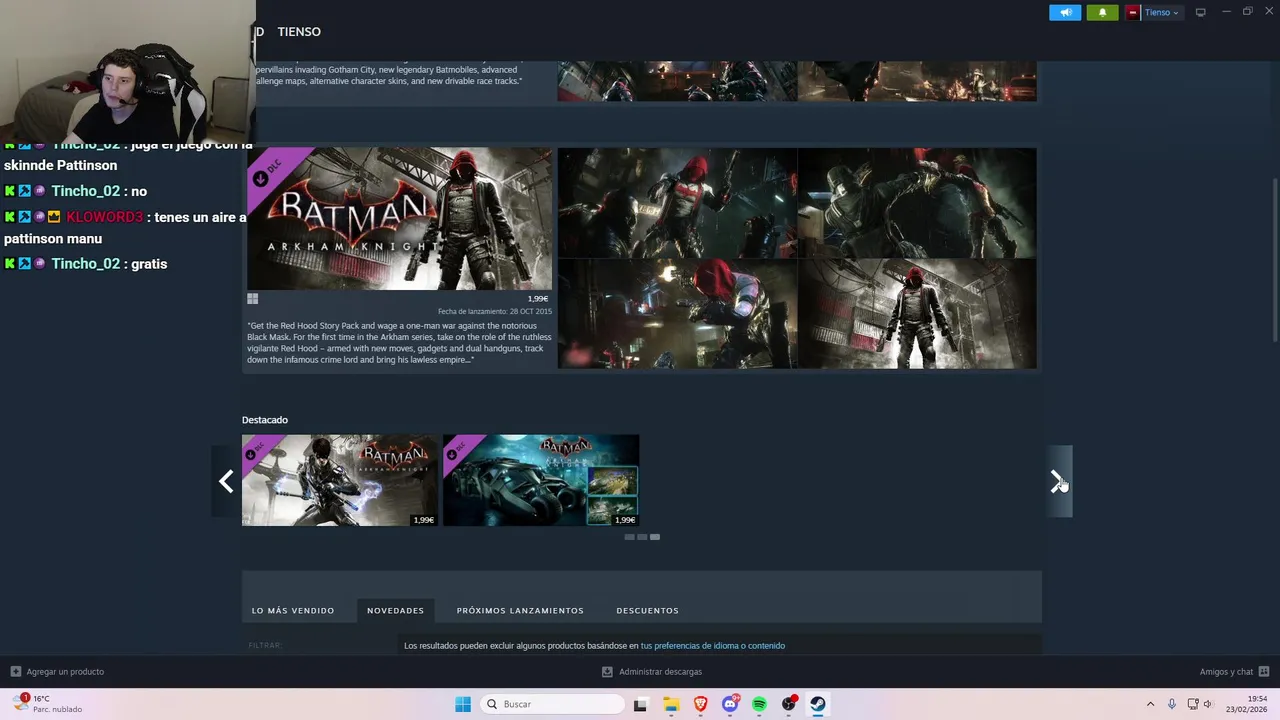
Task: Click the Steam taskbar icon
Action: 818,704
